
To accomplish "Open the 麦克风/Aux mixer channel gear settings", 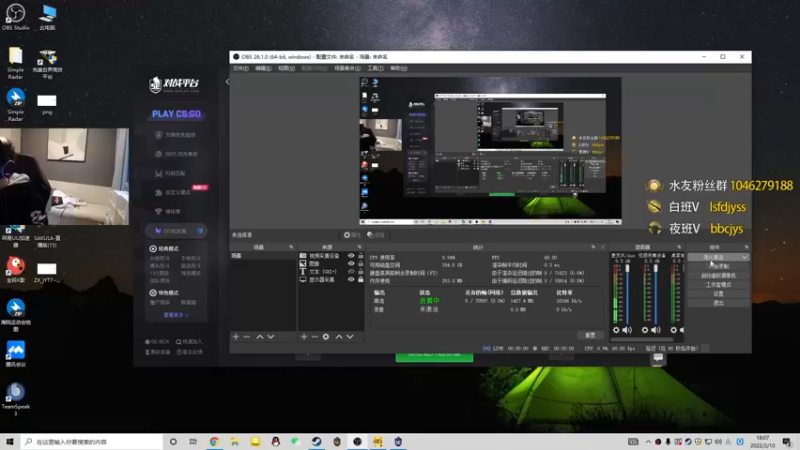I will (616, 330).
